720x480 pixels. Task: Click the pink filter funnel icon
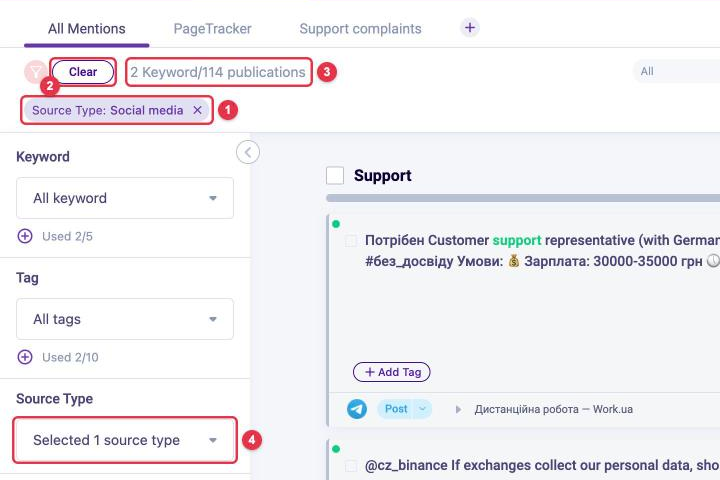35,72
